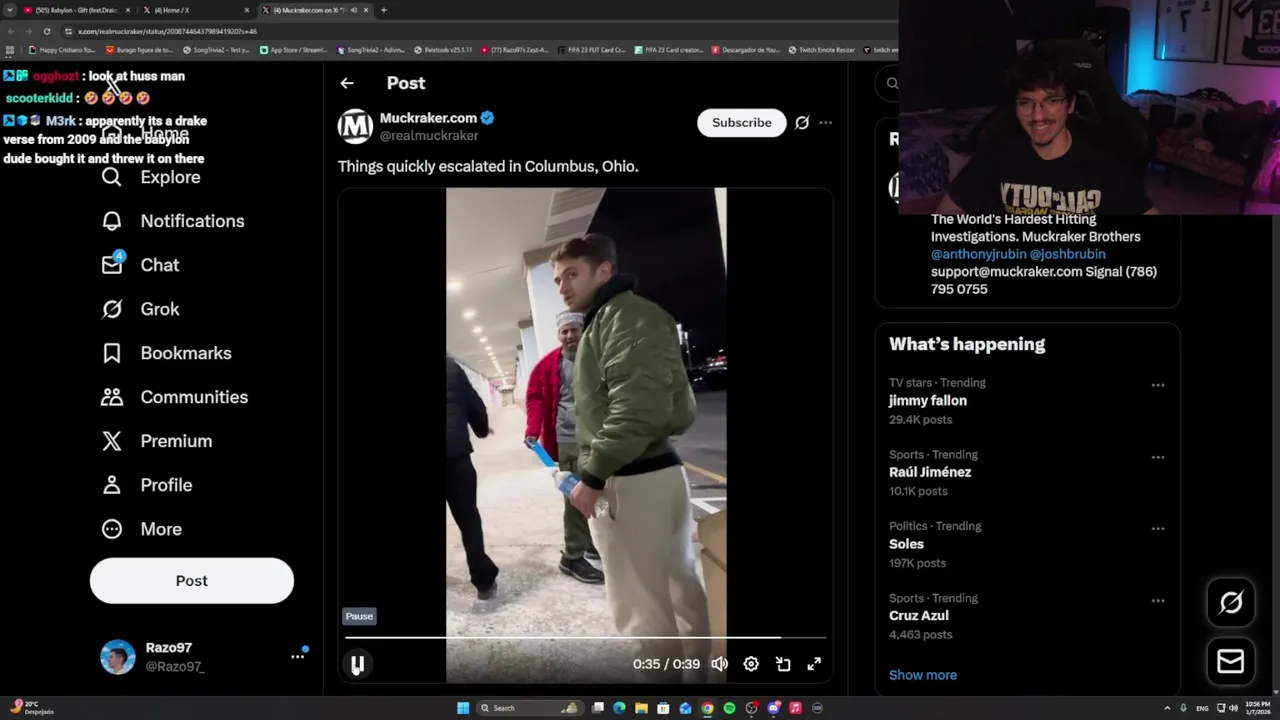This screenshot has width=1280, height=720.
Task: Open the FIFA 23 FUT Card Cr... bookmark
Action: coord(590,50)
